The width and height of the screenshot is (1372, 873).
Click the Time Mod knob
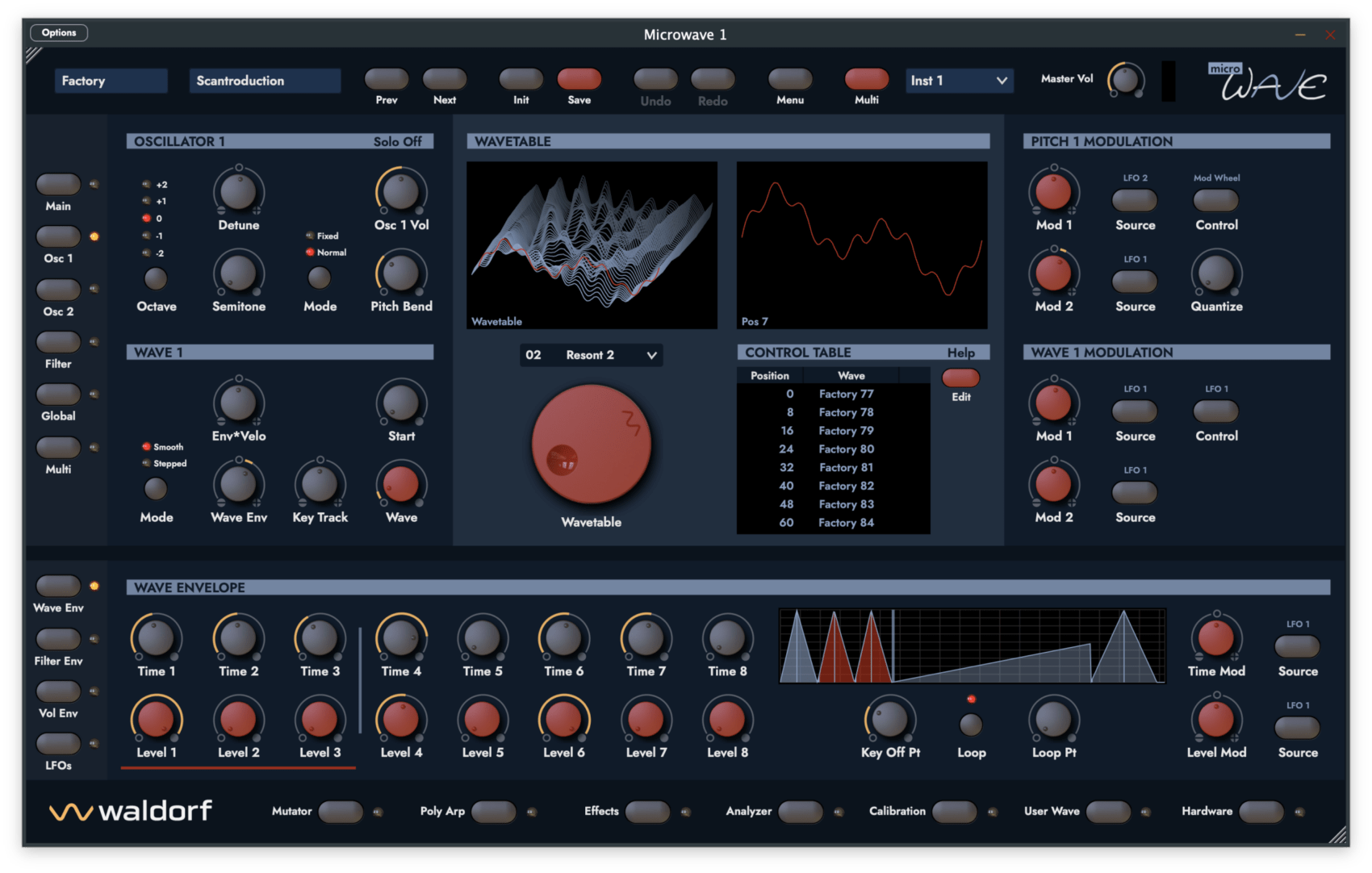click(x=1216, y=638)
